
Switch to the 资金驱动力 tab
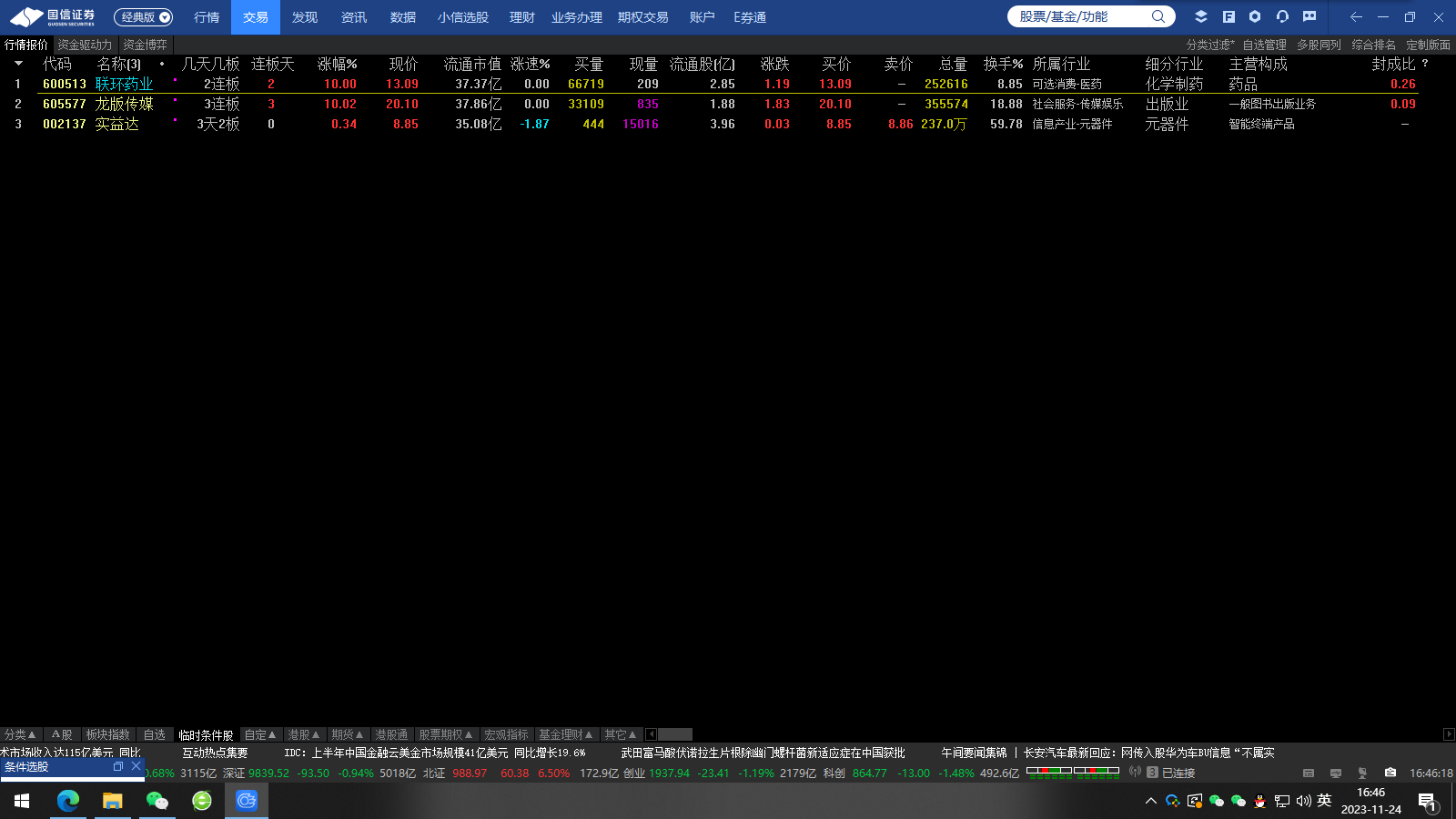tap(86, 45)
